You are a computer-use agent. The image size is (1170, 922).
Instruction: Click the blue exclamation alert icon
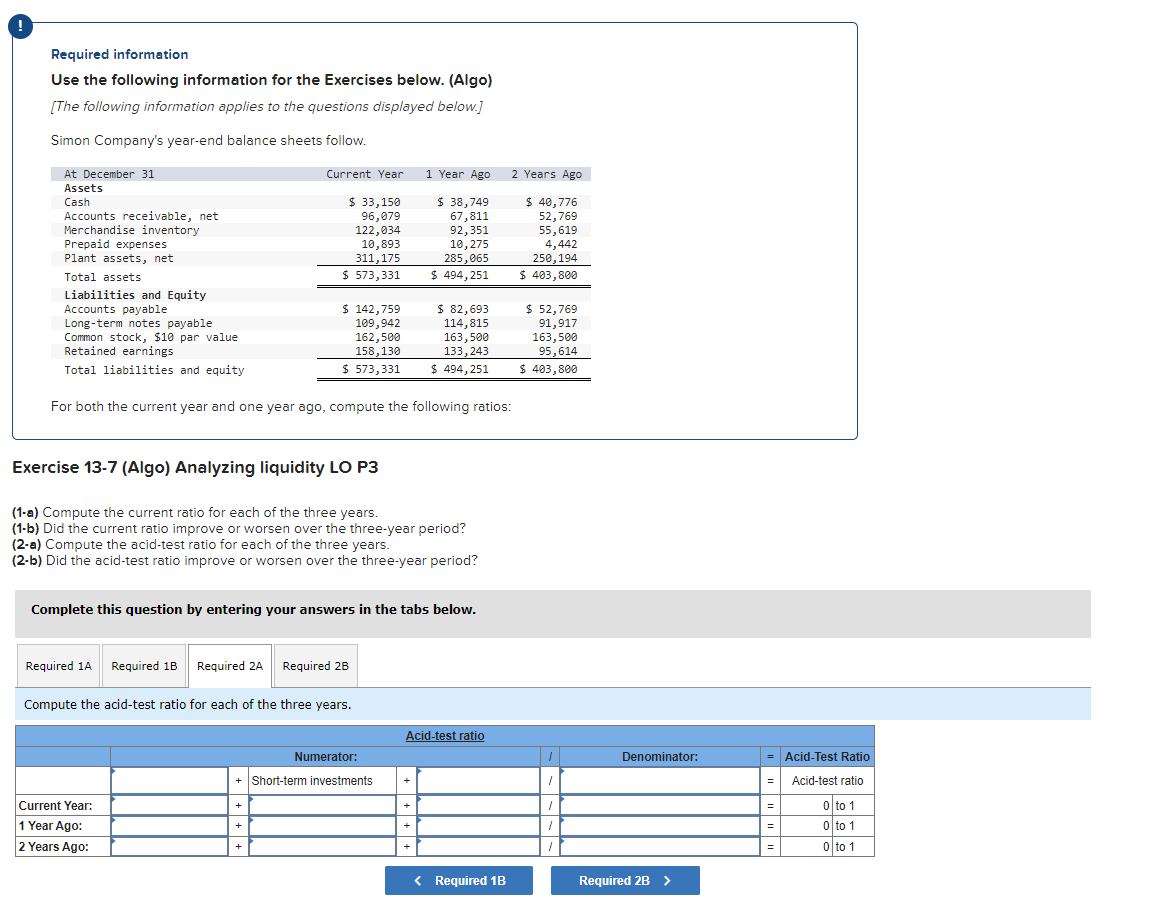(x=20, y=26)
